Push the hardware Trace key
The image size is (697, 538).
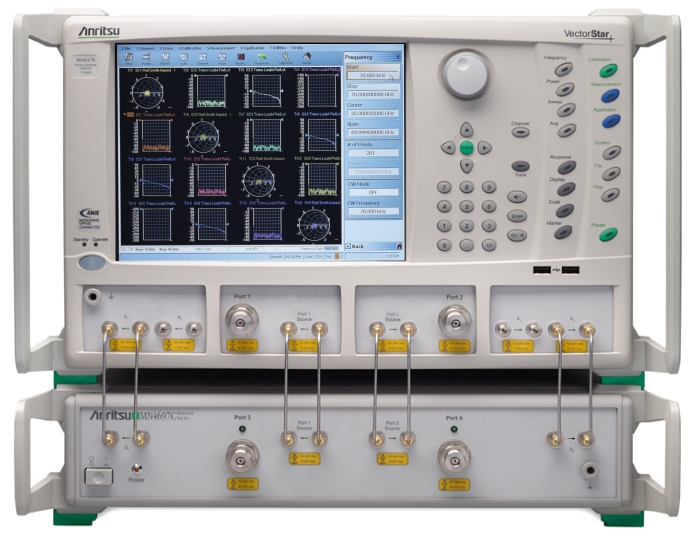coord(521,166)
